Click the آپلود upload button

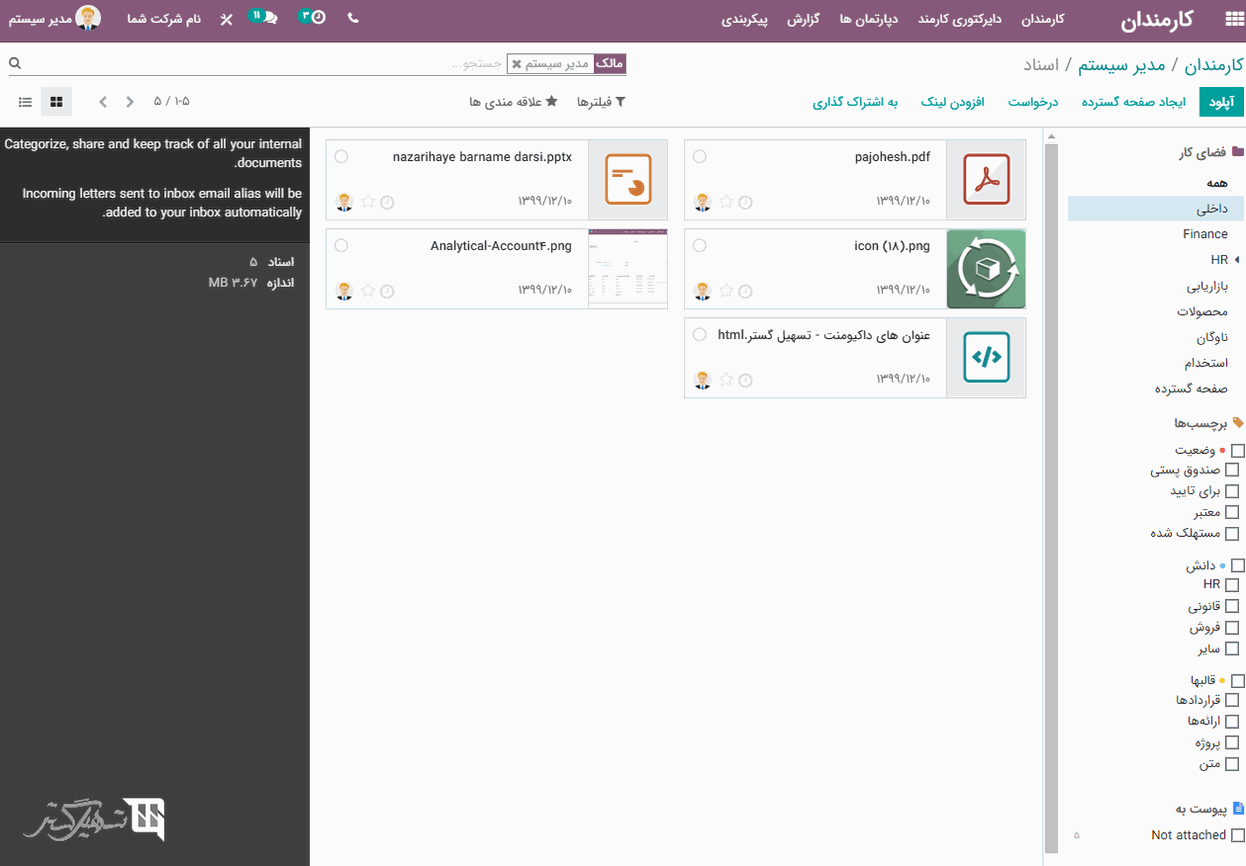click(1221, 102)
